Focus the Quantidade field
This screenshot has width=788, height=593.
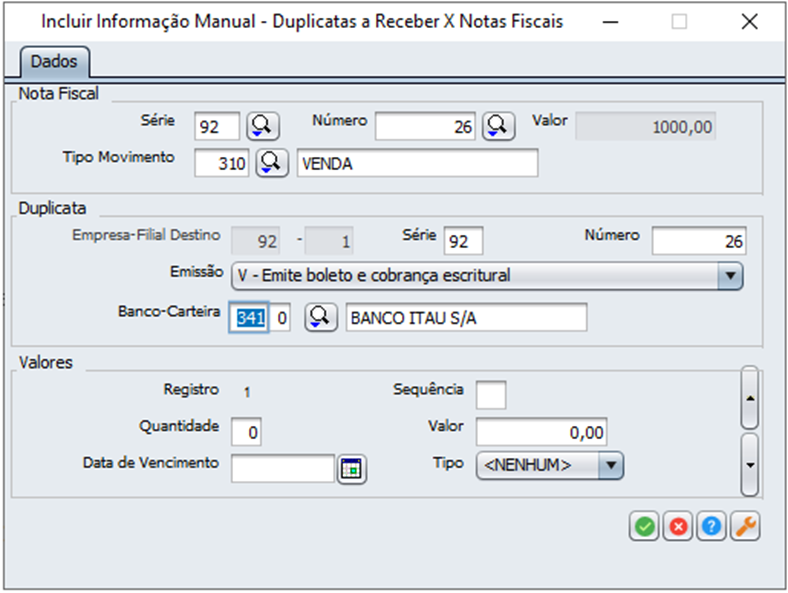[246, 432]
